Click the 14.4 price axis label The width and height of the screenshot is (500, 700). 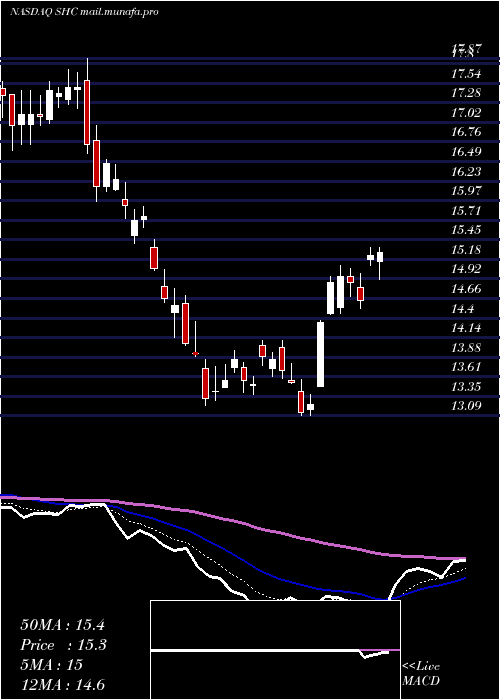[463, 308]
